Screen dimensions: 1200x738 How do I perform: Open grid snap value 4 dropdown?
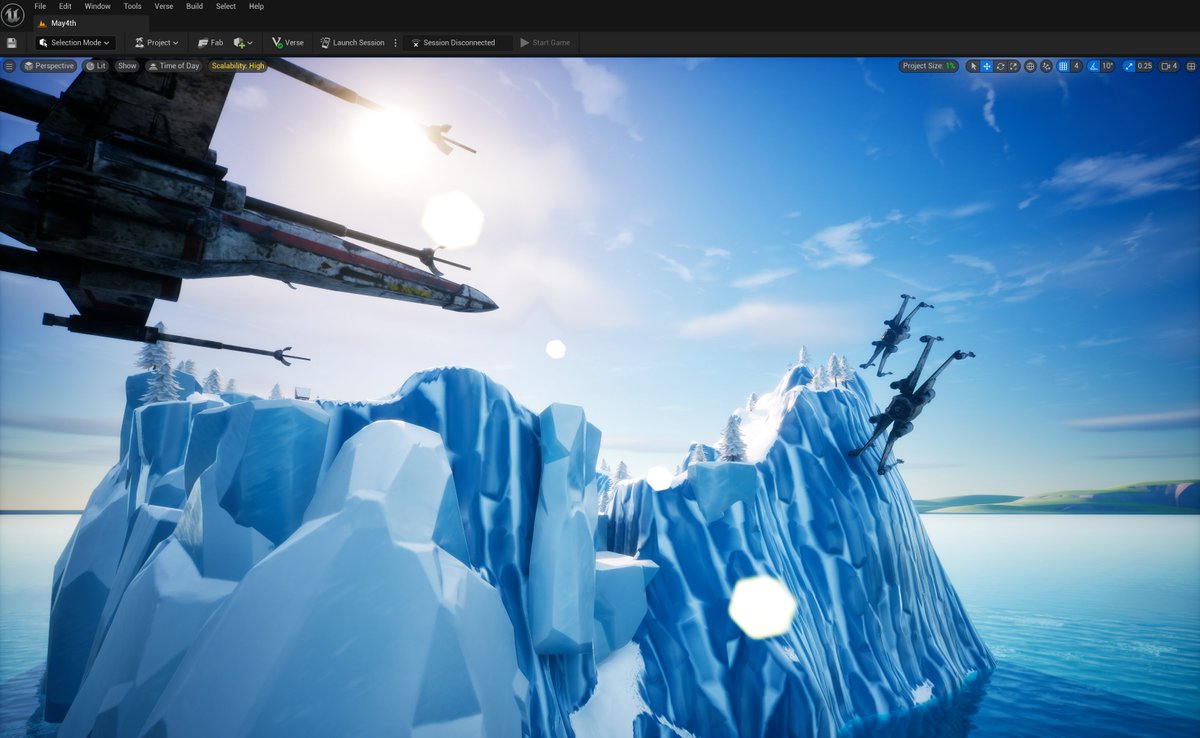[x=1076, y=66]
